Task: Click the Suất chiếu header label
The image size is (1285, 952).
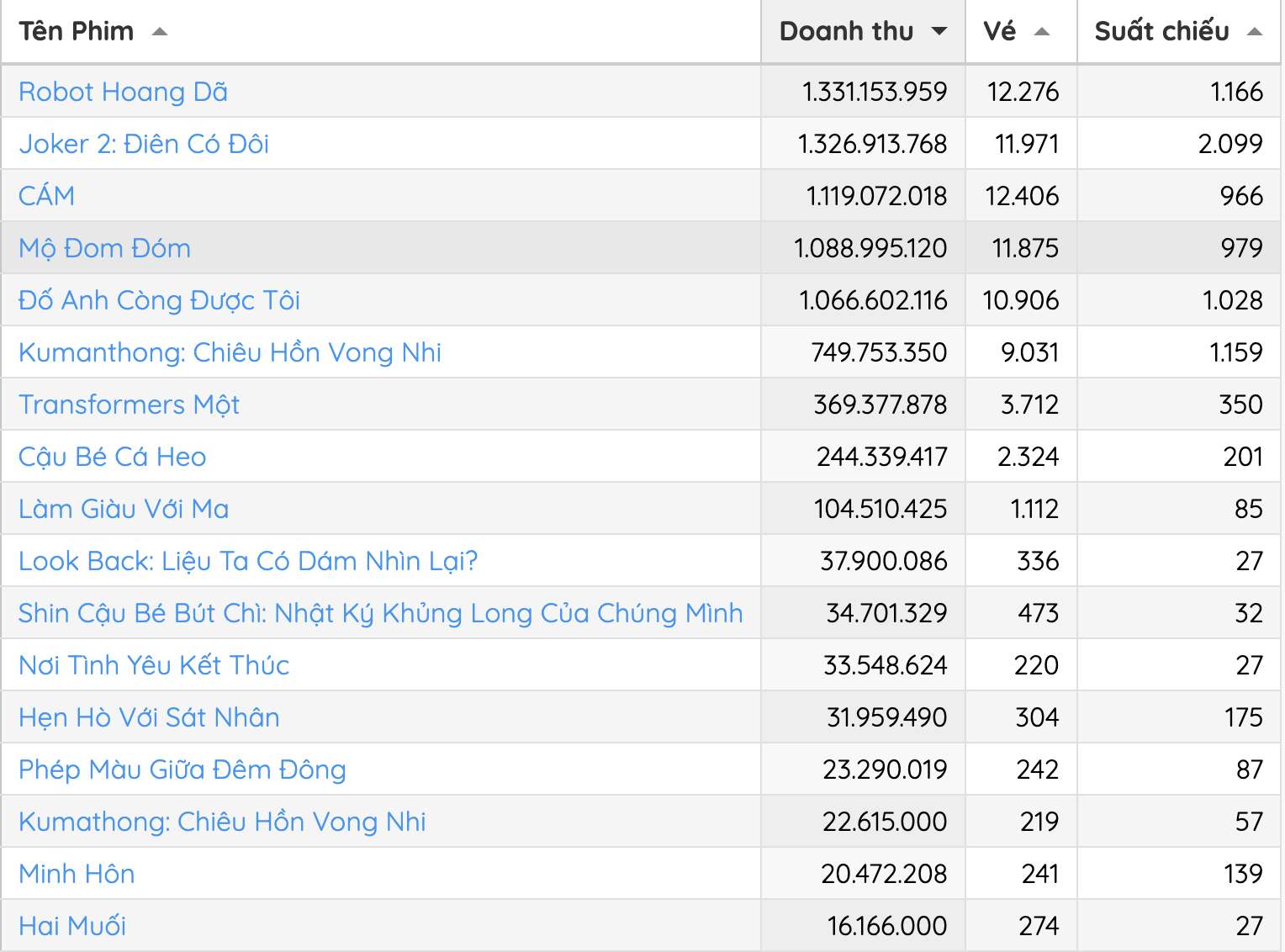Action: 1161,31
